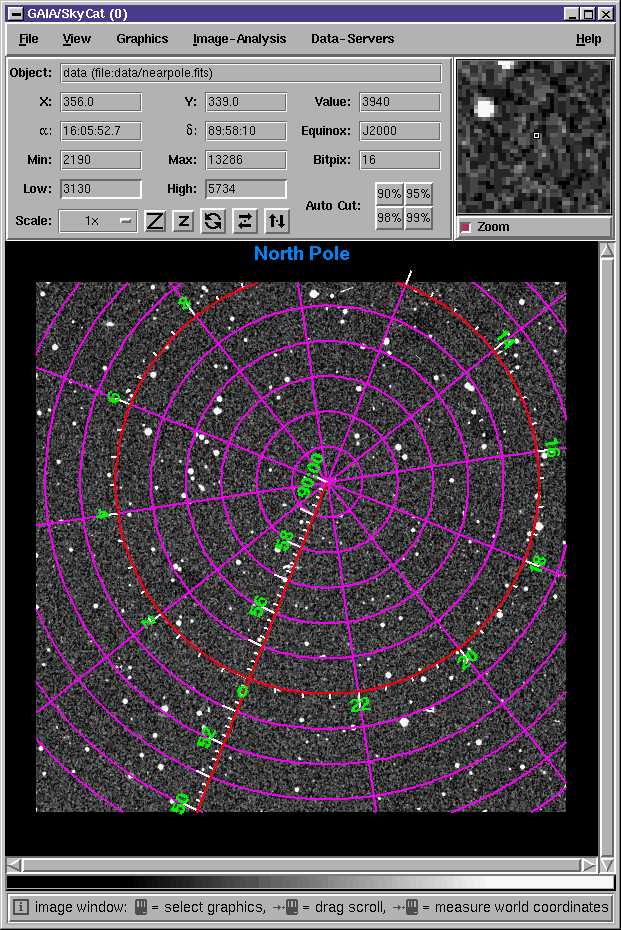
Task: Click the vertical scrollbar up arrow
Action: click(607, 251)
